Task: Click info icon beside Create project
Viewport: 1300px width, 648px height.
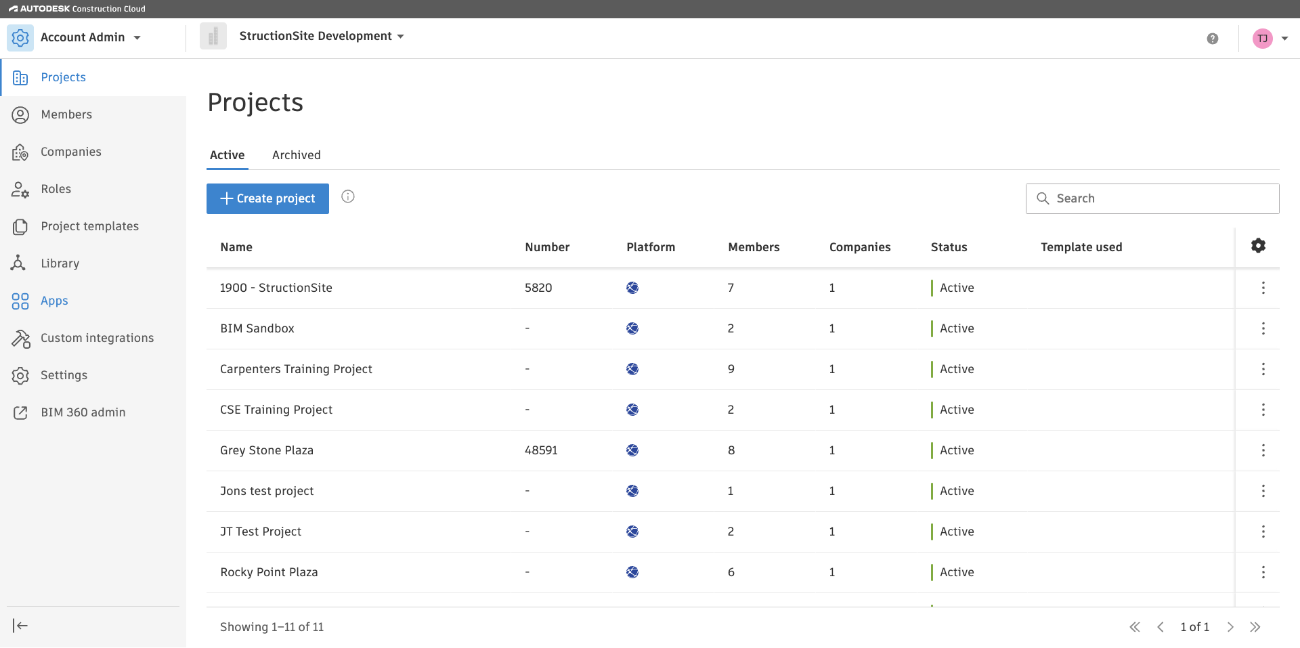Action: pos(348,197)
